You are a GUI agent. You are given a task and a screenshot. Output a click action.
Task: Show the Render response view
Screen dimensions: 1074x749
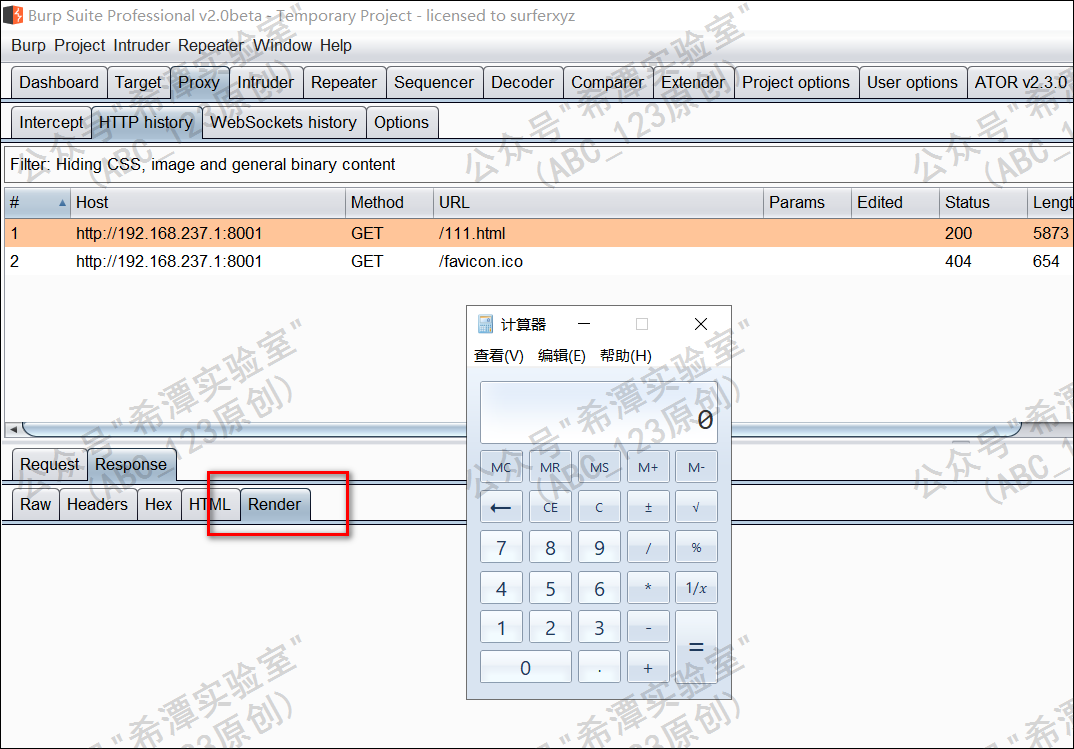coord(275,505)
